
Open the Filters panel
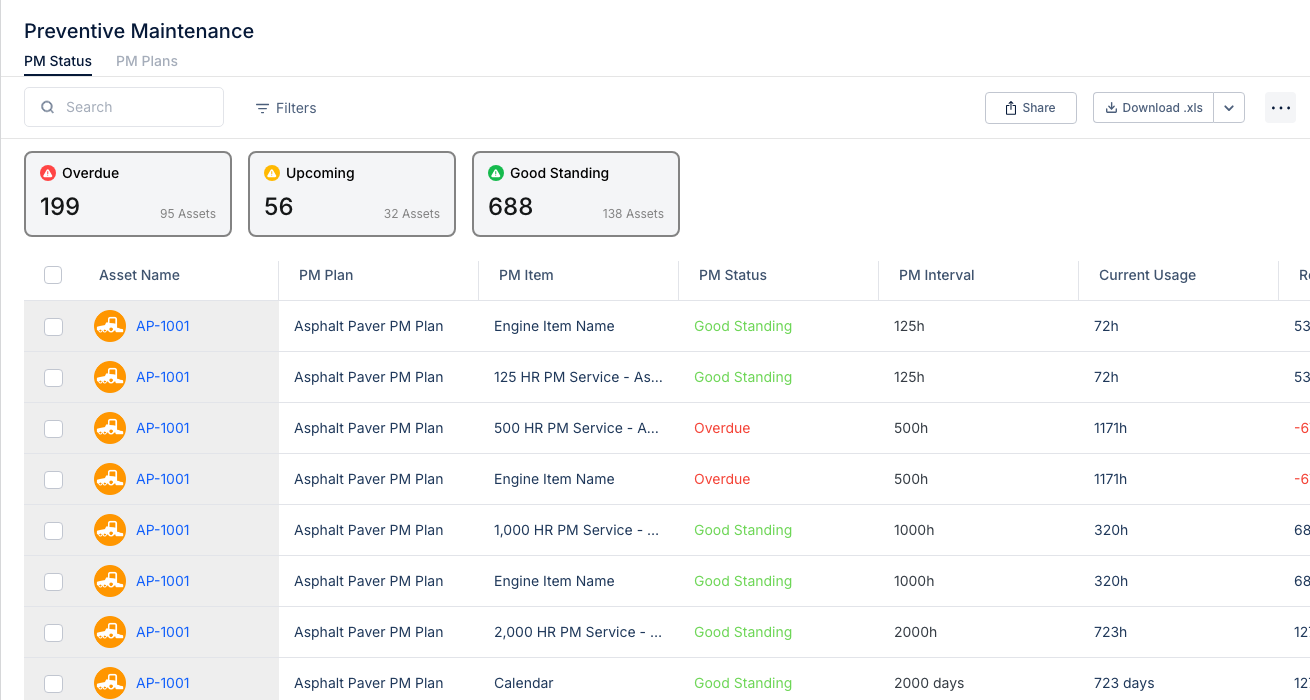coord(285,108)
